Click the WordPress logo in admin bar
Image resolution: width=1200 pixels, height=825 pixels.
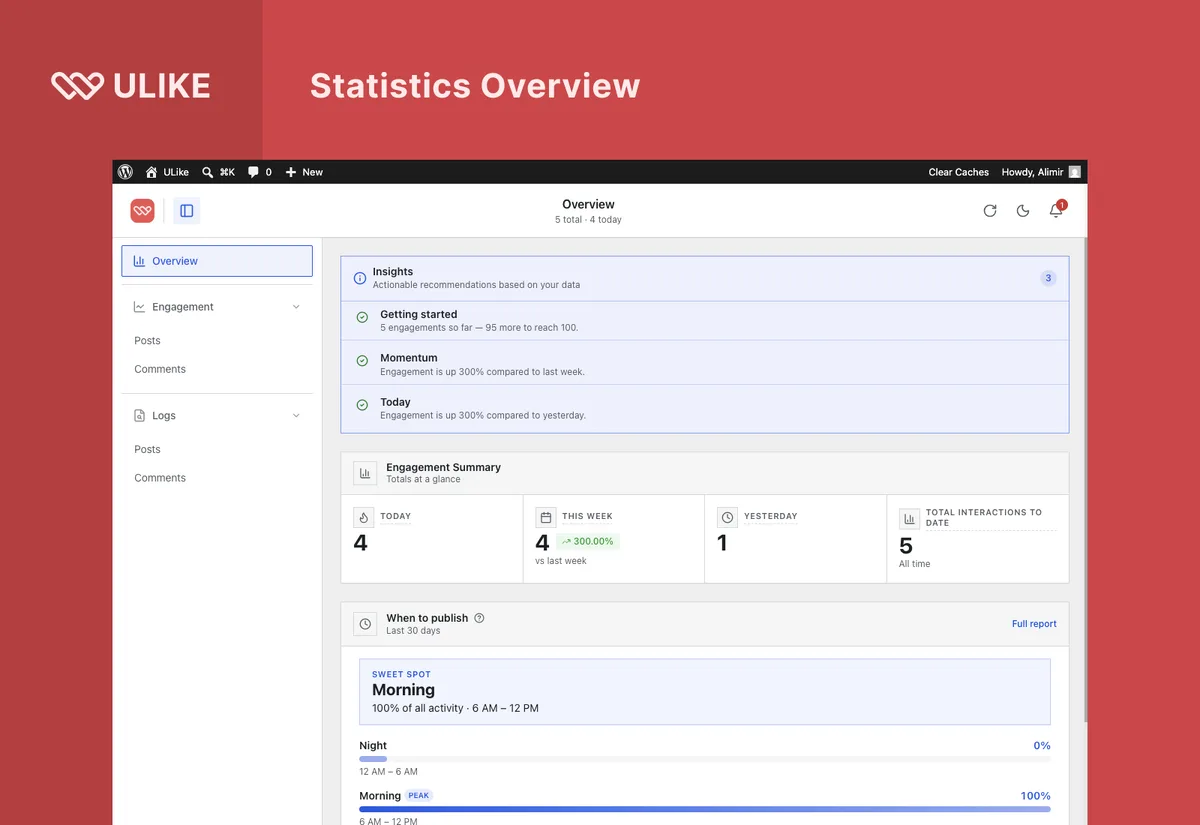[x=125, y=172]
